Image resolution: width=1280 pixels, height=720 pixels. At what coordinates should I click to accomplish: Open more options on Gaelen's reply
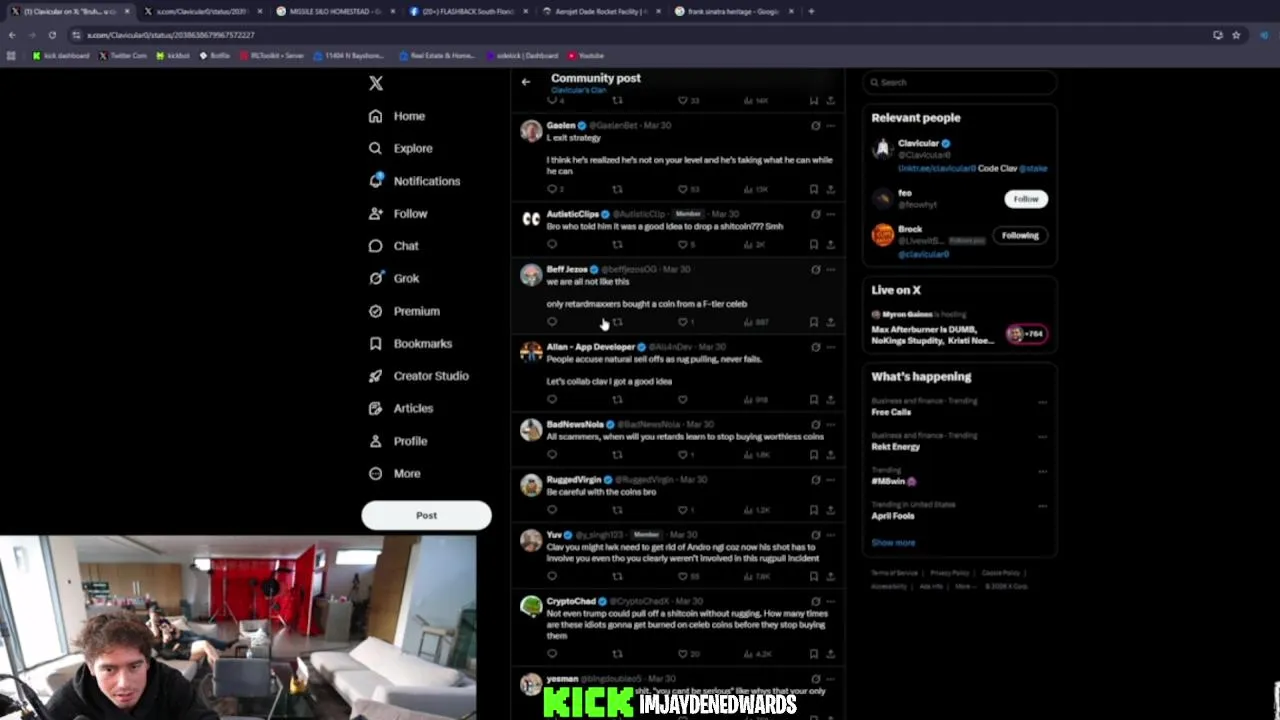click(x=830, y=126)
